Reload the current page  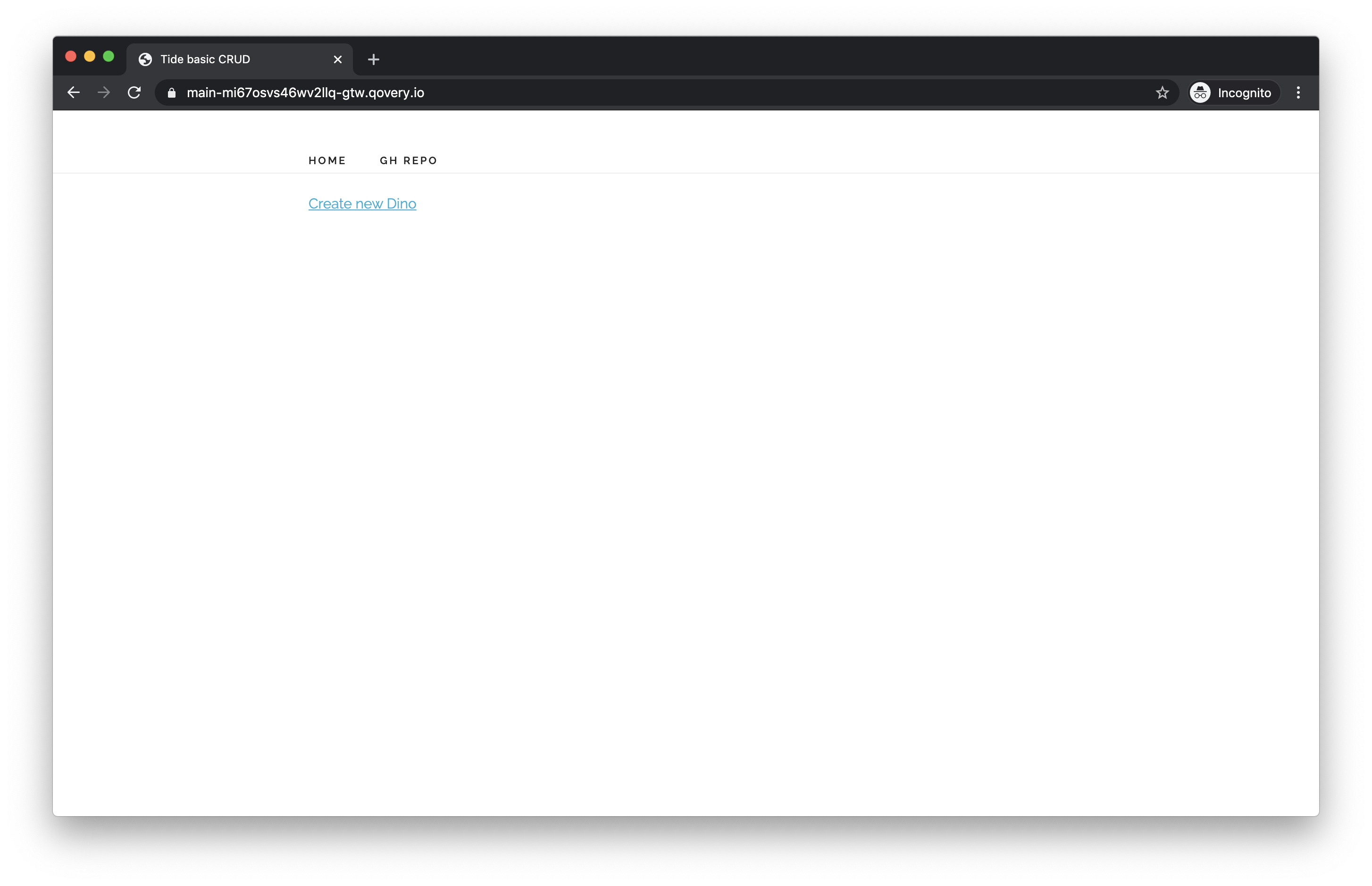click(x=134, y=92)
